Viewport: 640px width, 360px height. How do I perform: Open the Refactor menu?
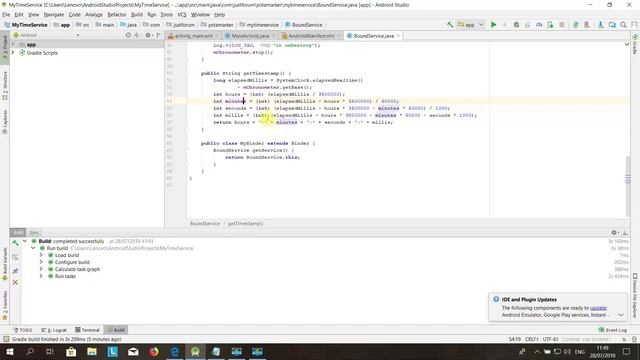[117, 15]
